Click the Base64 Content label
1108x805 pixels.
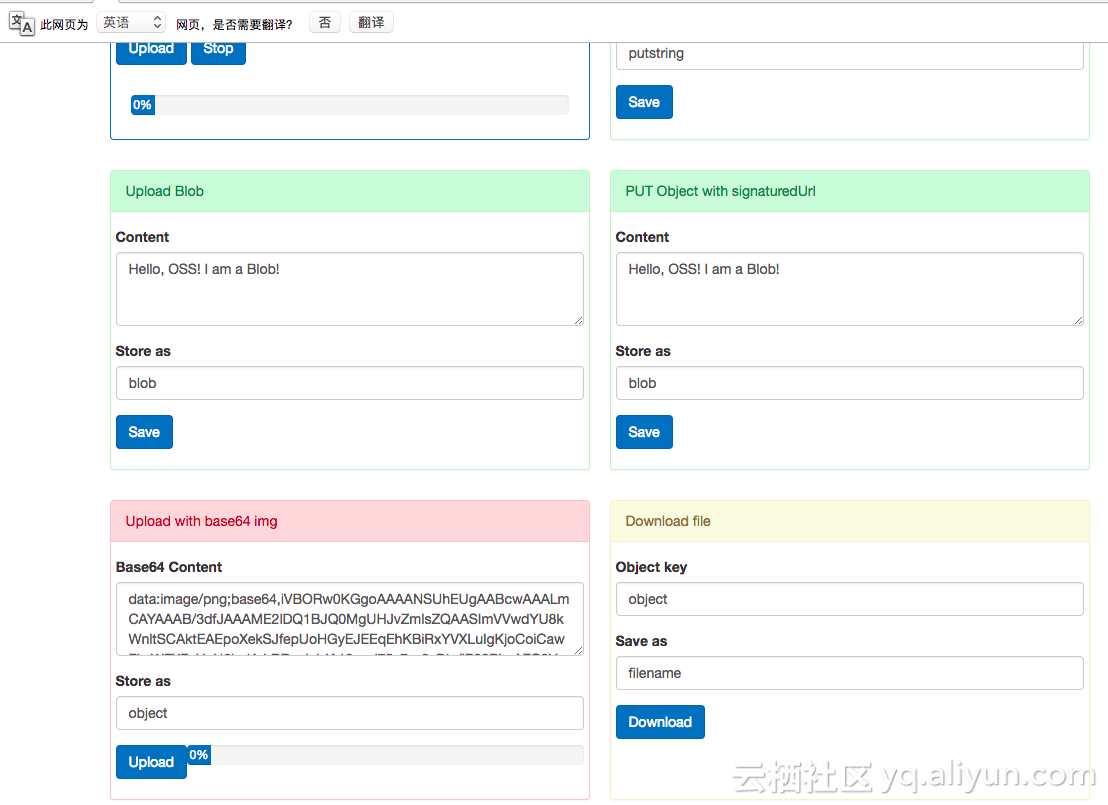169,567
